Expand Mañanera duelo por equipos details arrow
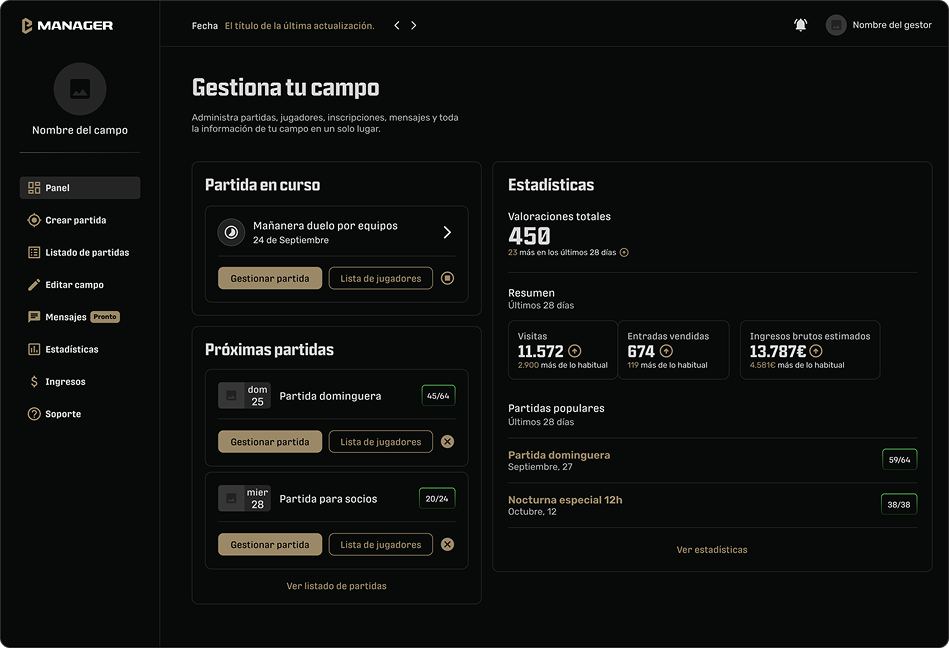 pyautogui.click(x=447, y=232)
